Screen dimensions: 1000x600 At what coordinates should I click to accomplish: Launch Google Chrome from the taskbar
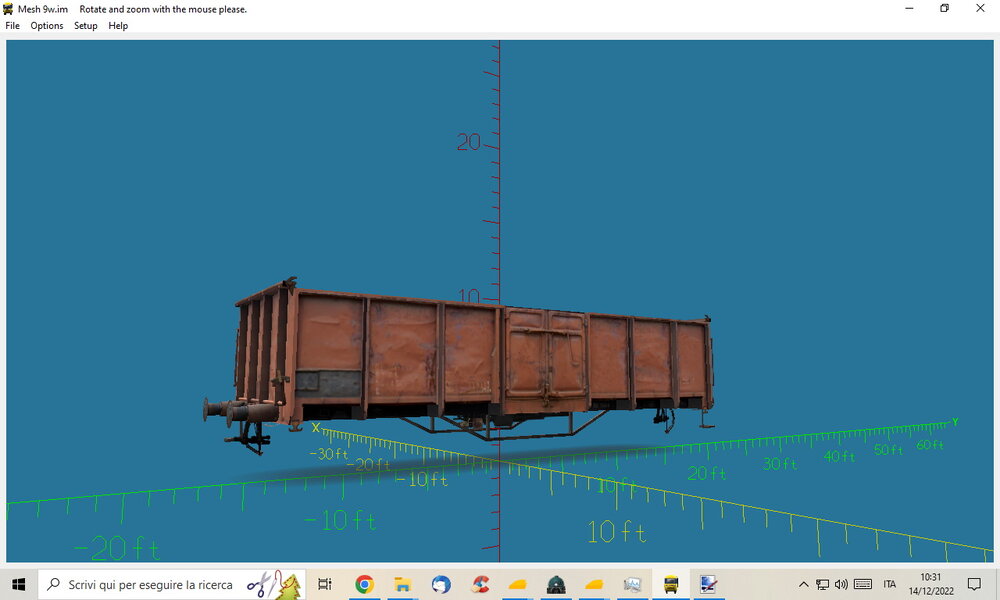click(364, 584)
